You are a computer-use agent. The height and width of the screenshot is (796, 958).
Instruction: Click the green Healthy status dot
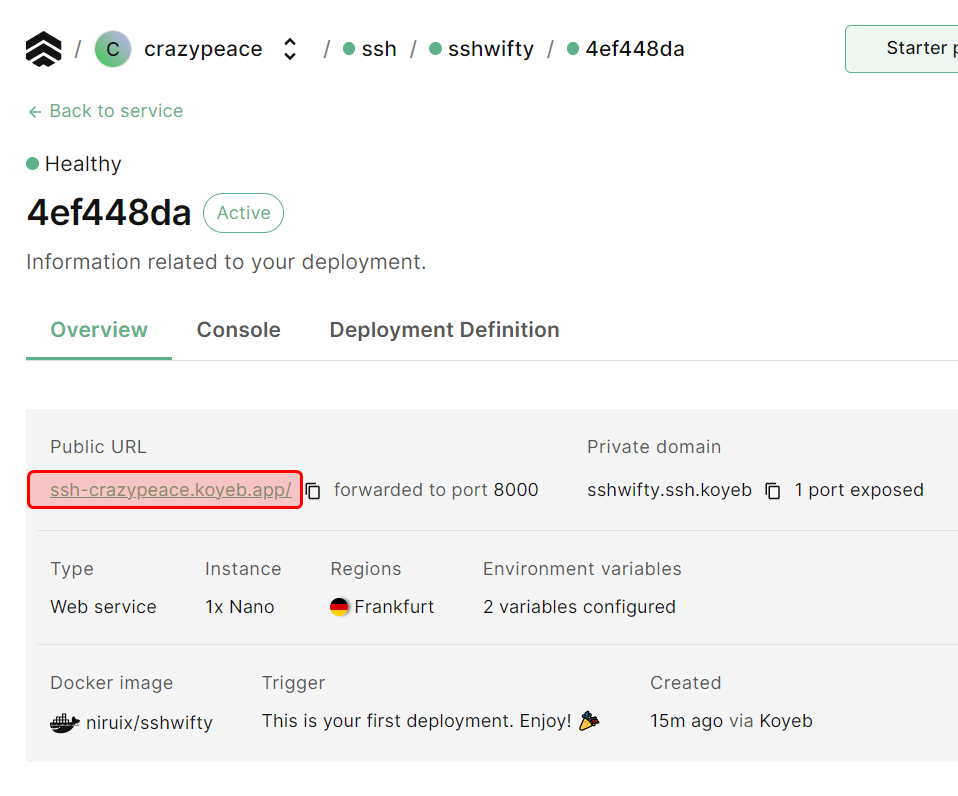(33, 164)
